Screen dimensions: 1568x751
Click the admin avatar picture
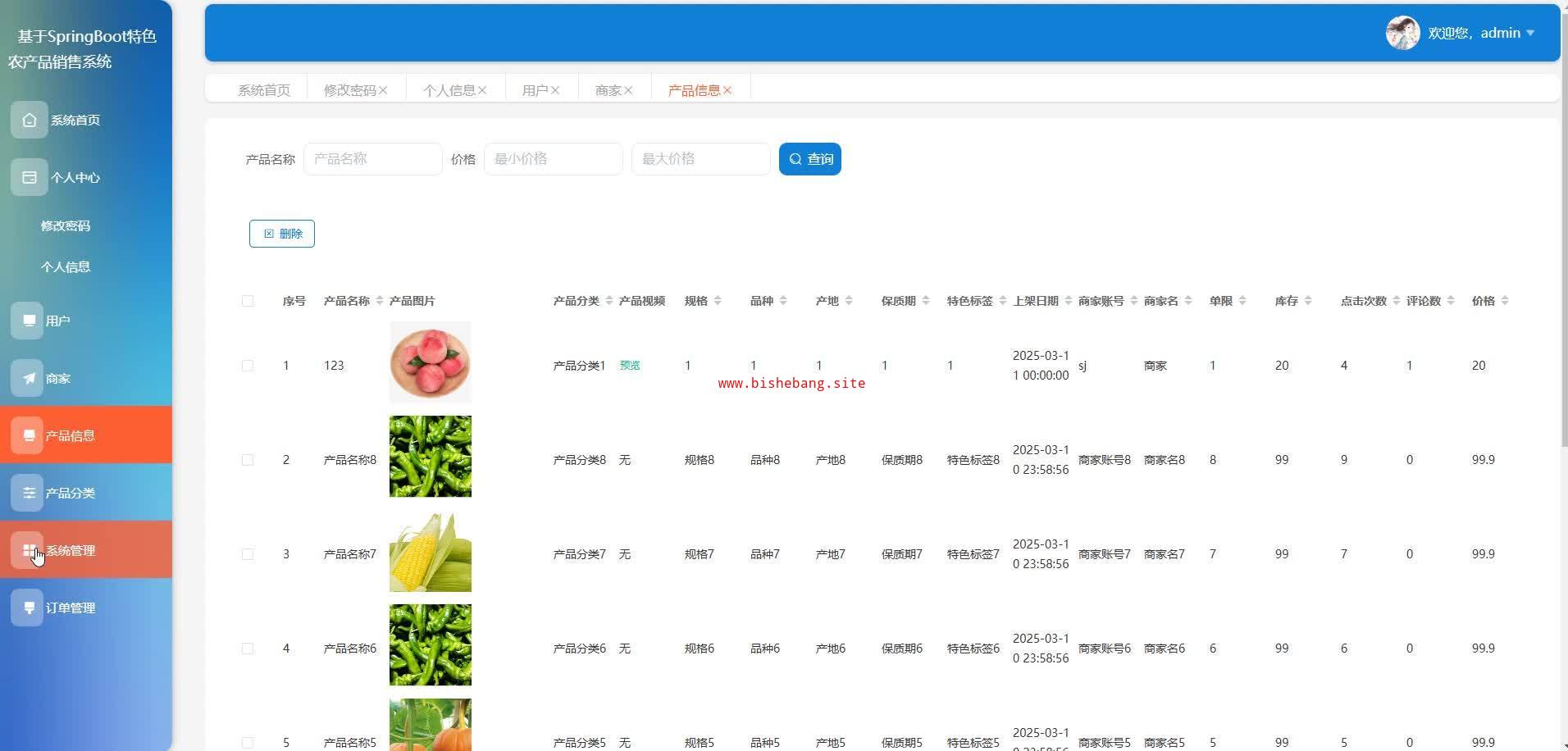click(x=1402, y=33)
